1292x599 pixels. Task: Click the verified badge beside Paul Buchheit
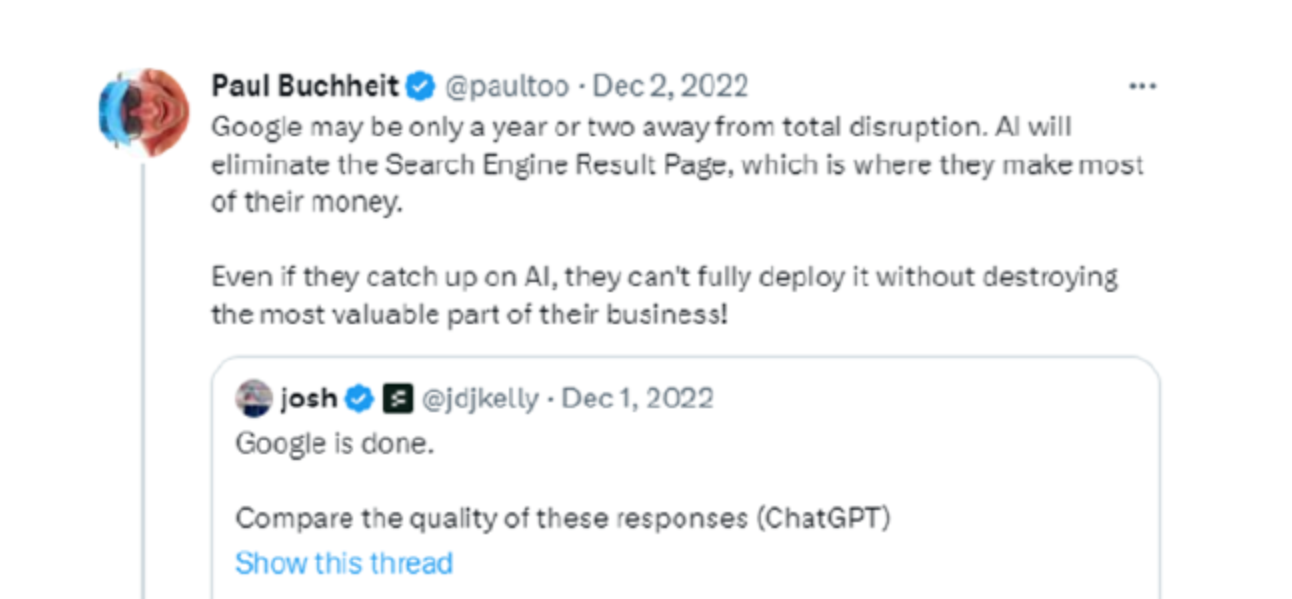coord(421,87)
